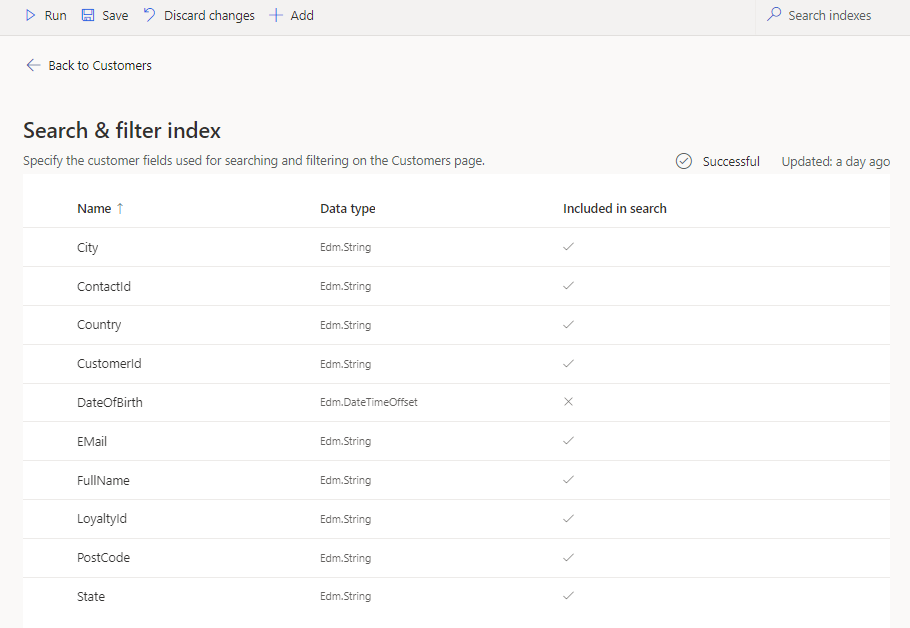Click the Add plus icon
Screen dimensions: 910x628
pos(276,15)
